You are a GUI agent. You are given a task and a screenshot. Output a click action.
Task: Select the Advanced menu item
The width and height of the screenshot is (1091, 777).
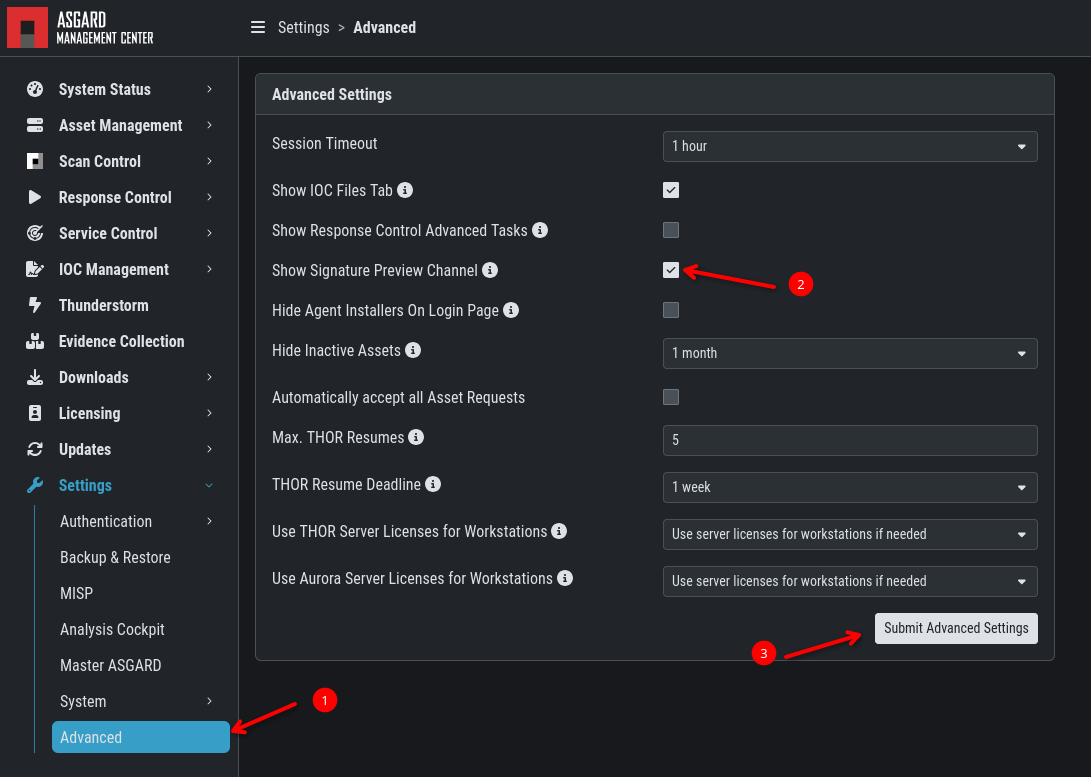coord(141,737)
